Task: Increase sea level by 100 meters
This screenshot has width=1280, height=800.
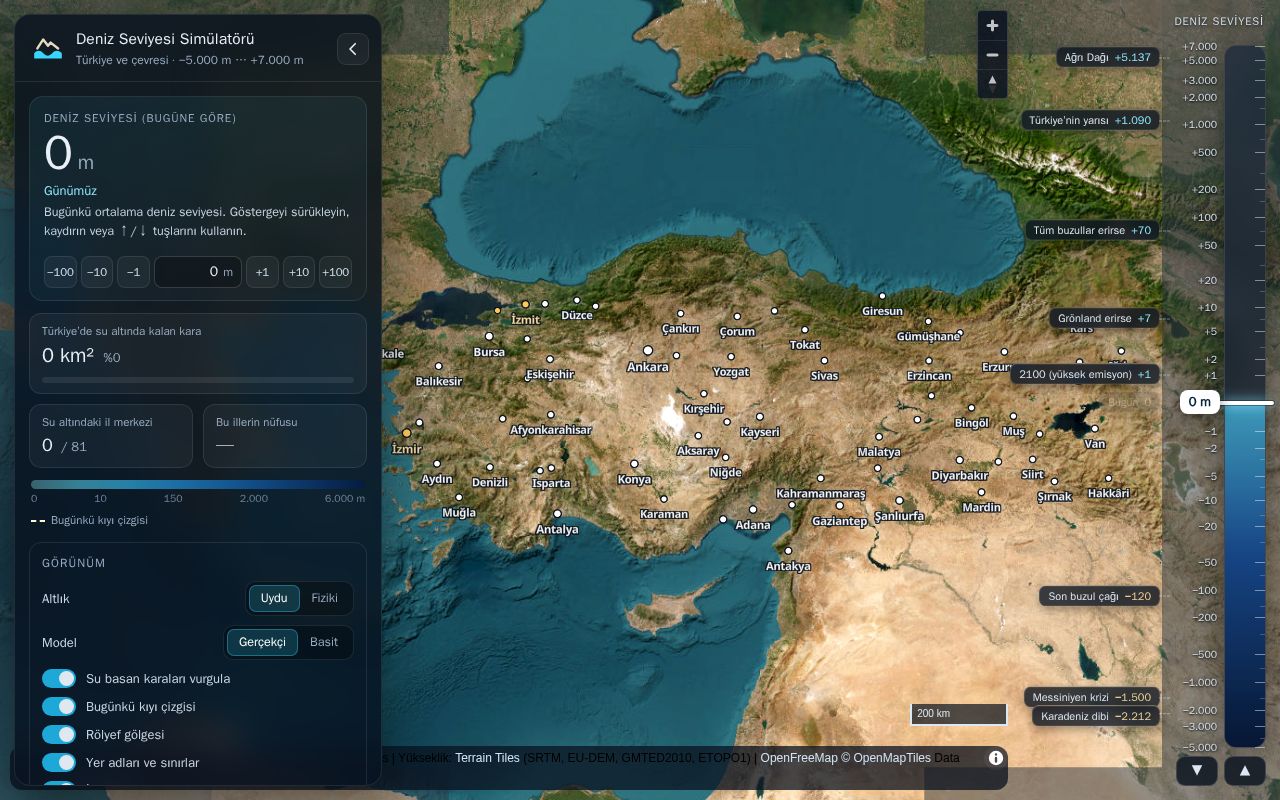Action: pyautogui.click(x=336, y=272)
